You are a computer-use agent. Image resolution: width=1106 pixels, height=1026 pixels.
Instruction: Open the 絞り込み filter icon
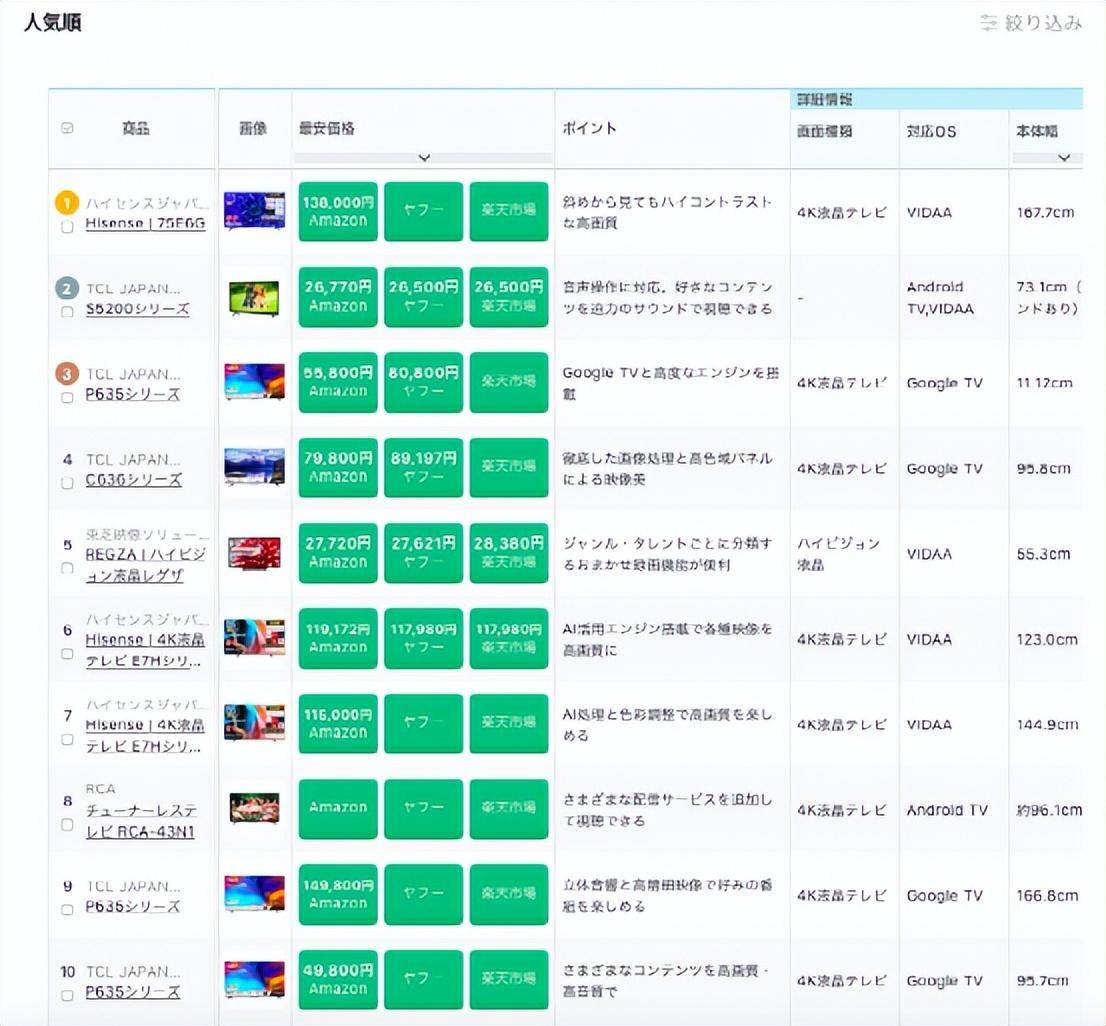click(x=989, y=23)
